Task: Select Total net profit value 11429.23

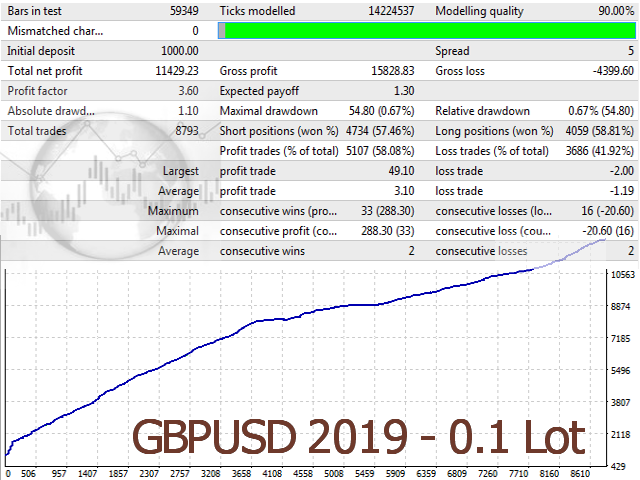Action: 177,71
